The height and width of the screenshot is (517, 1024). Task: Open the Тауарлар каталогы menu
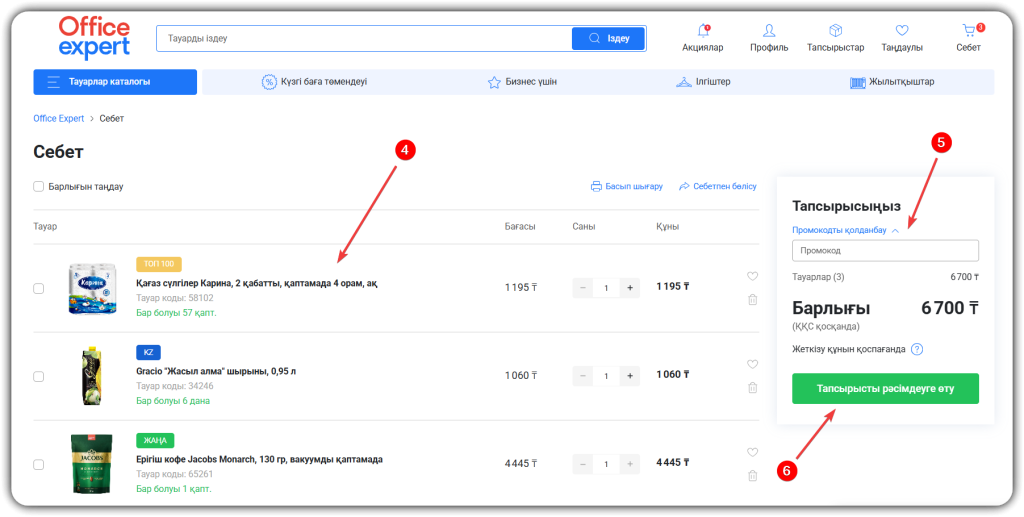pyautogui.click(x=115, y=82)
